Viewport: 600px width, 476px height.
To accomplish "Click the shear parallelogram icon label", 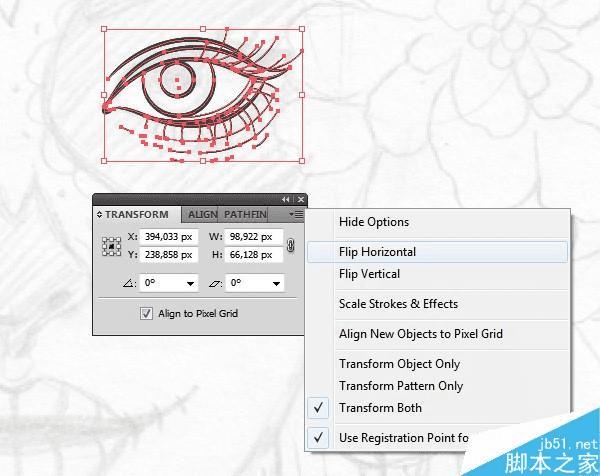I will coord(216,284).
